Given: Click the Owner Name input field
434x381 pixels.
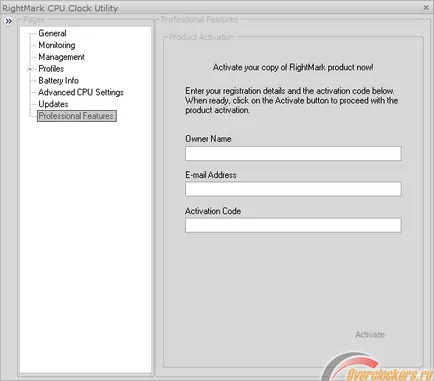Looking at the screenshot, I should pyautogui.click(x=293, y=153).
